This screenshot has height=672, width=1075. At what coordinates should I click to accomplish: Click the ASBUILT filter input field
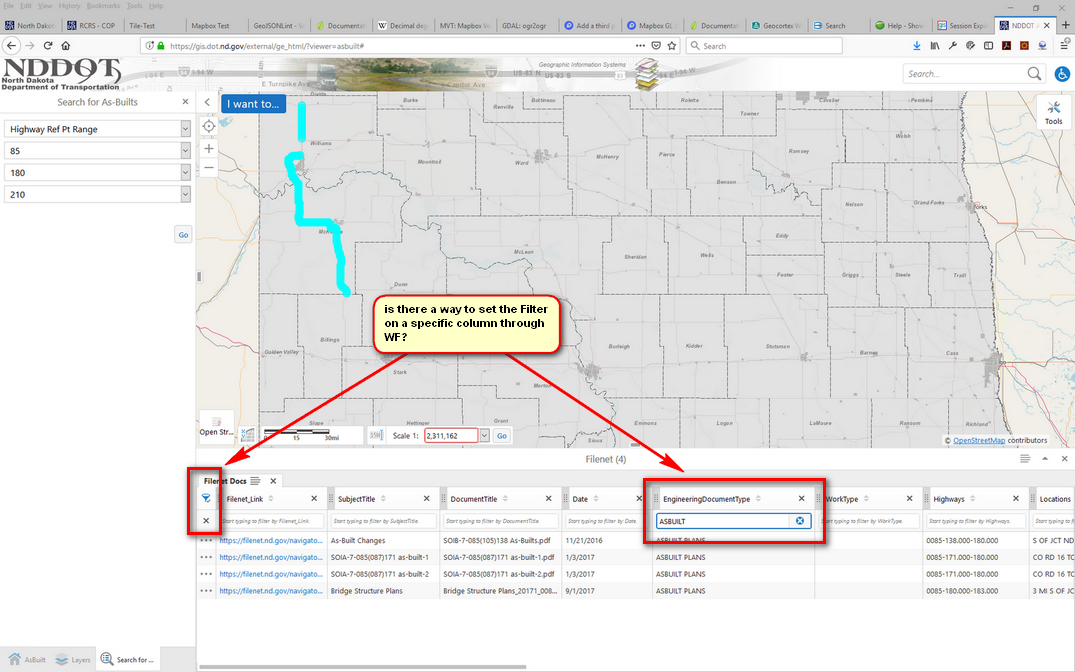[723, 521]
